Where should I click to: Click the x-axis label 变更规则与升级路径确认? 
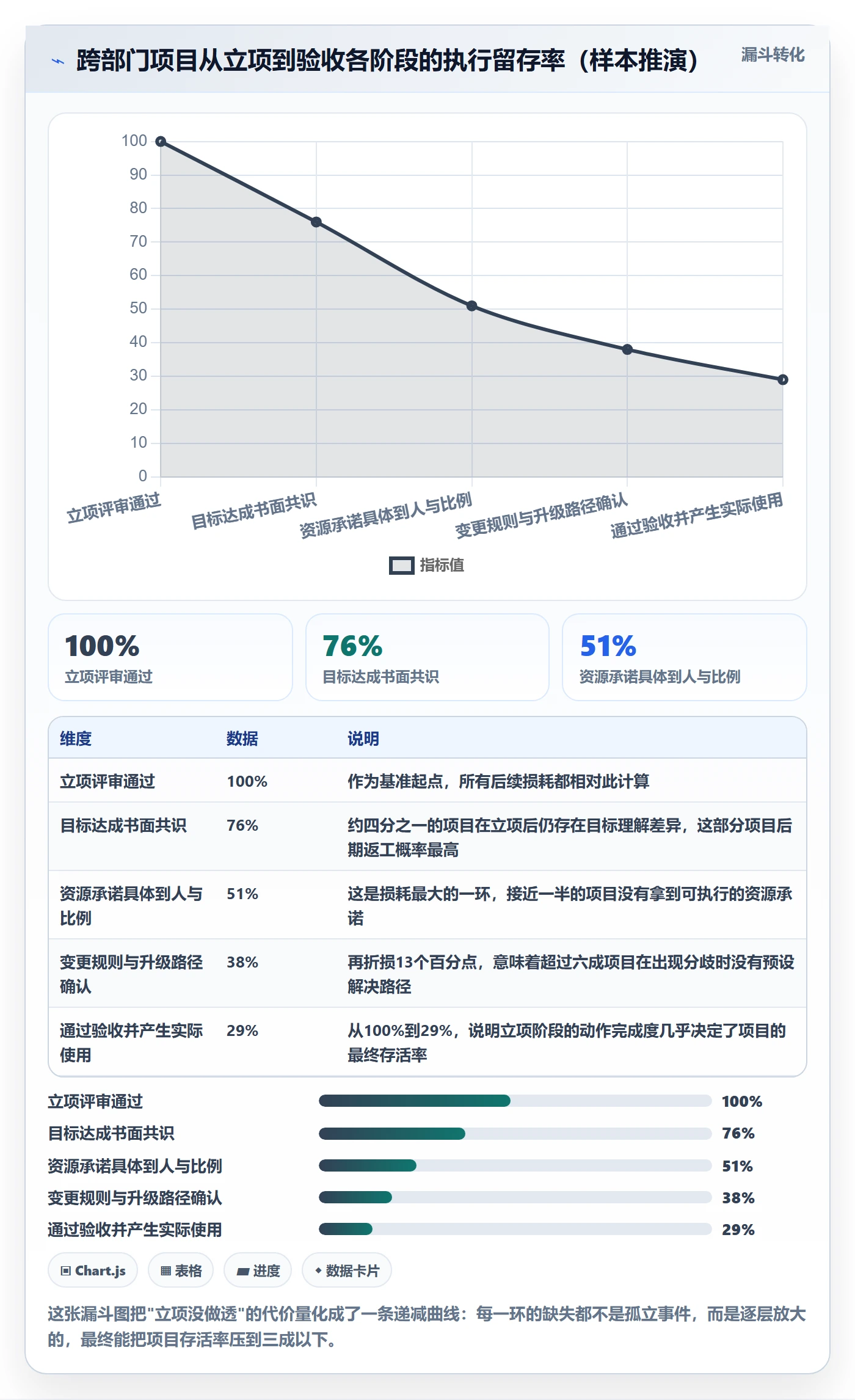coord(542,516)
